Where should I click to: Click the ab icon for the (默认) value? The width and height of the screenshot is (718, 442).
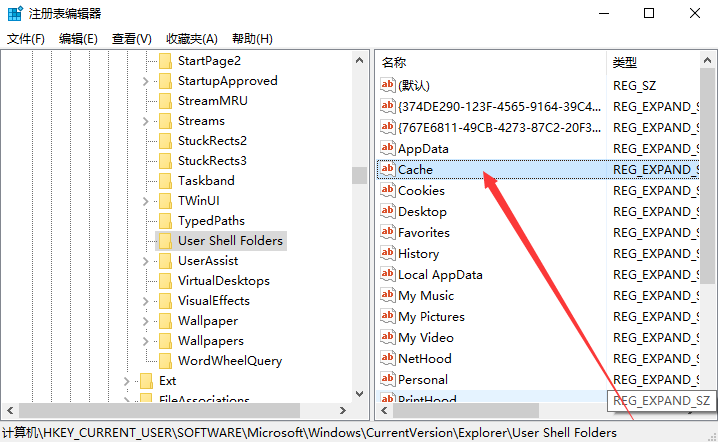pos(387,85)
